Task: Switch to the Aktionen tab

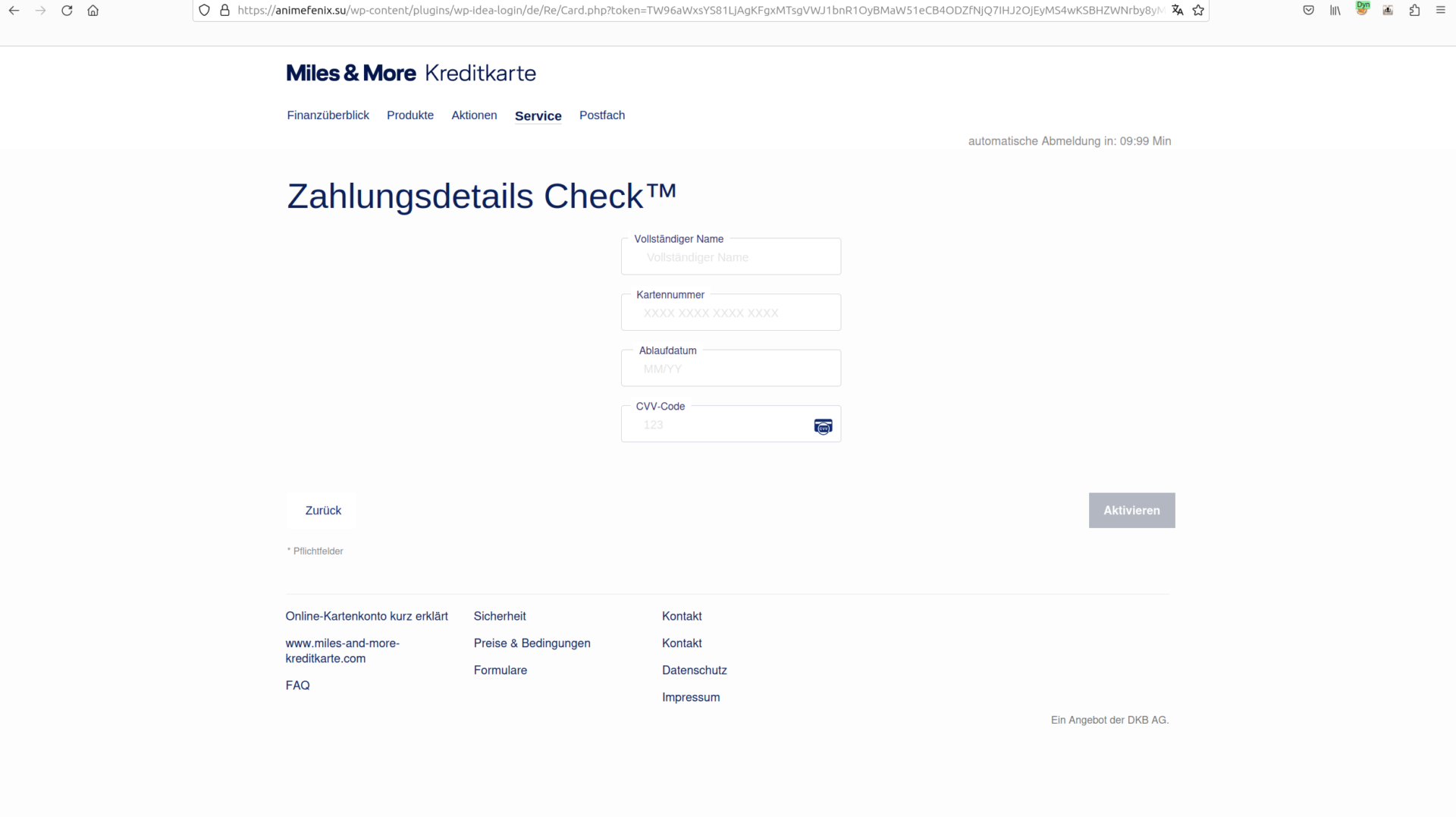Action: 474,115
